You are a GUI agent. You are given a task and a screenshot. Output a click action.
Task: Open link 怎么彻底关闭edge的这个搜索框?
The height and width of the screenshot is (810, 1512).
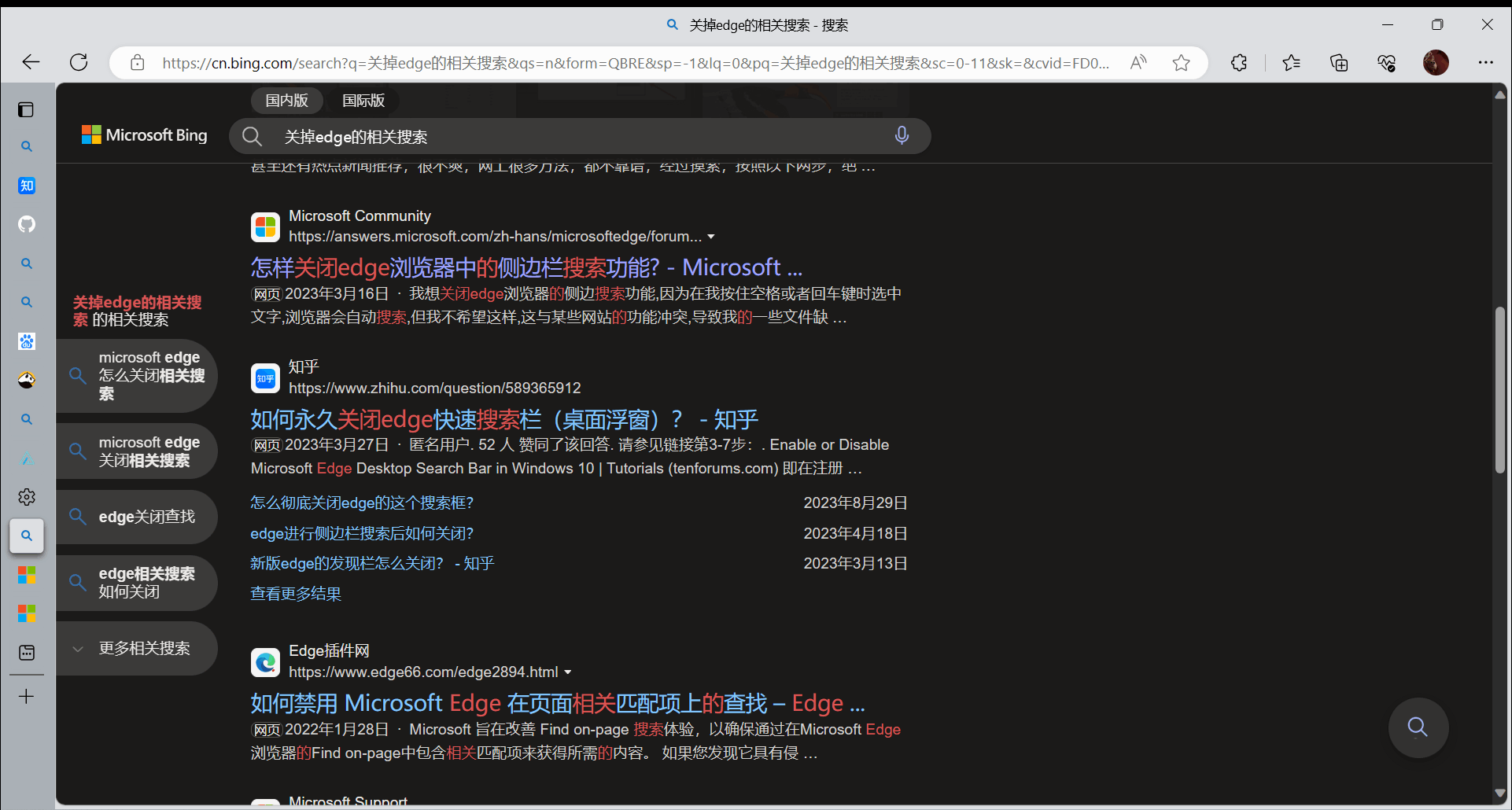[362, 503]
